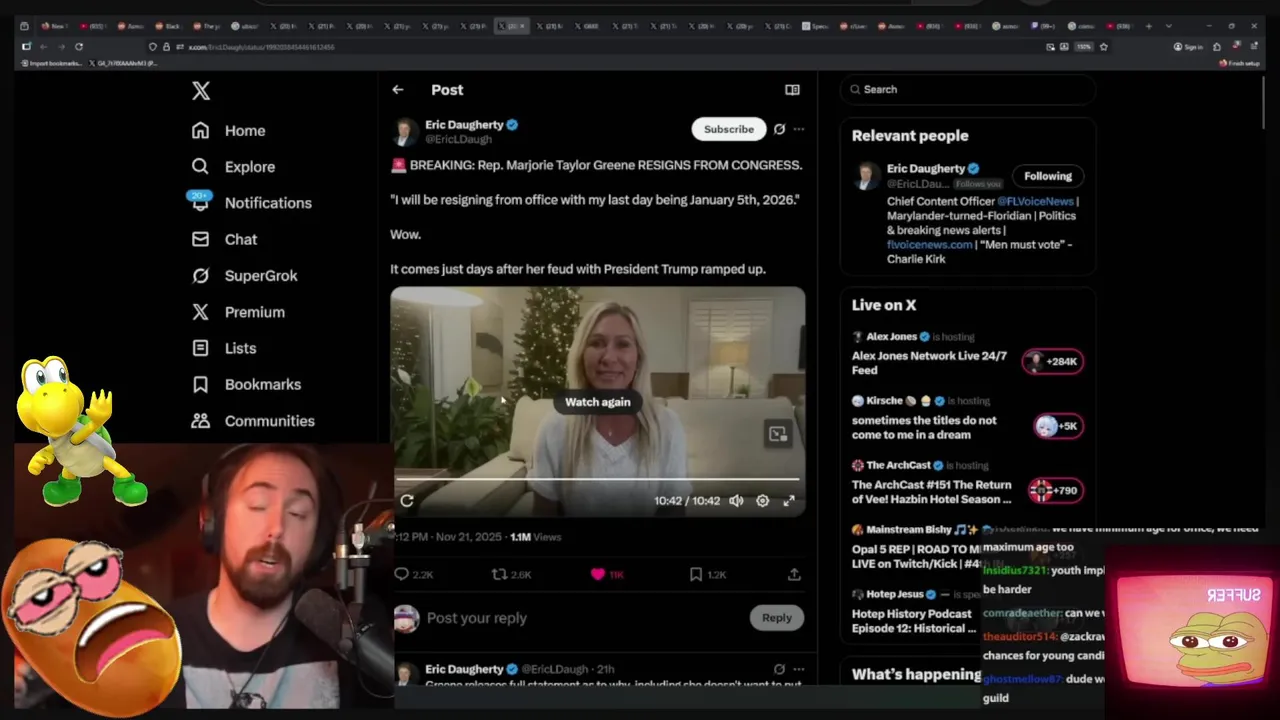The width and height of the screenshot is (1280, 720).
Task: Bookmark this page with the star icon
Action: (1103, 46)
